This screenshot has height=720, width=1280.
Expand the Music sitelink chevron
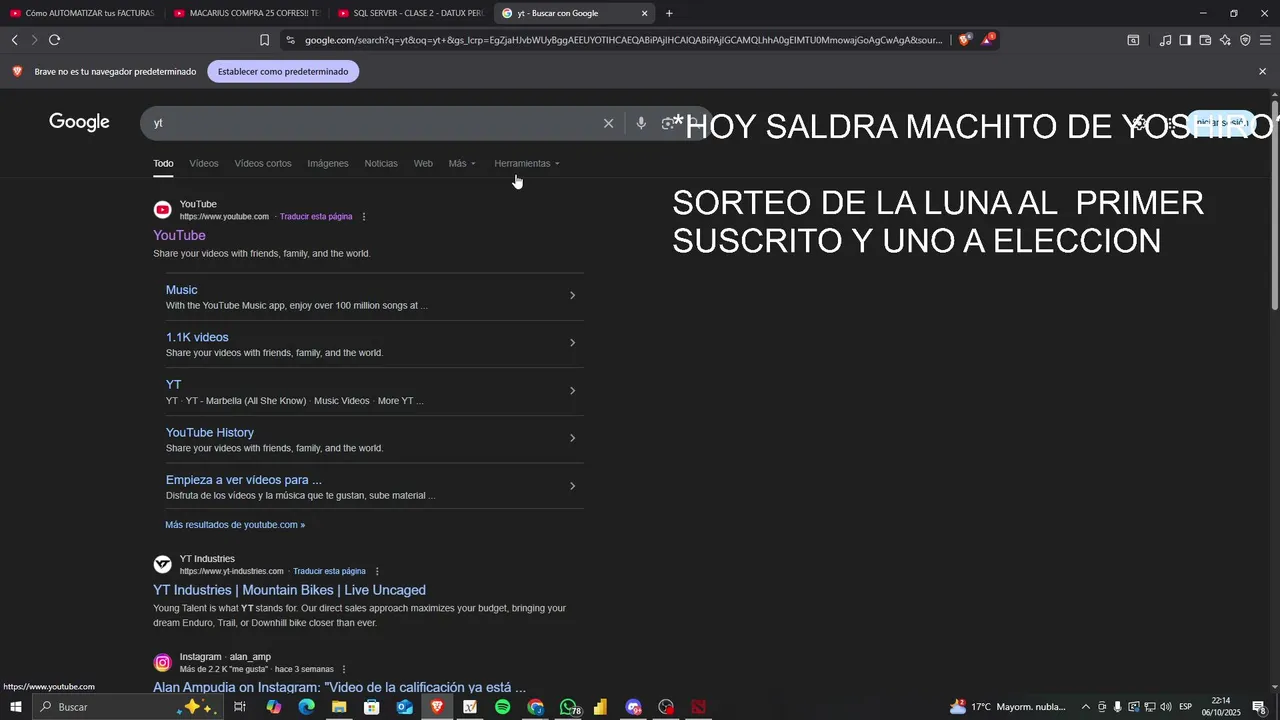572,295
